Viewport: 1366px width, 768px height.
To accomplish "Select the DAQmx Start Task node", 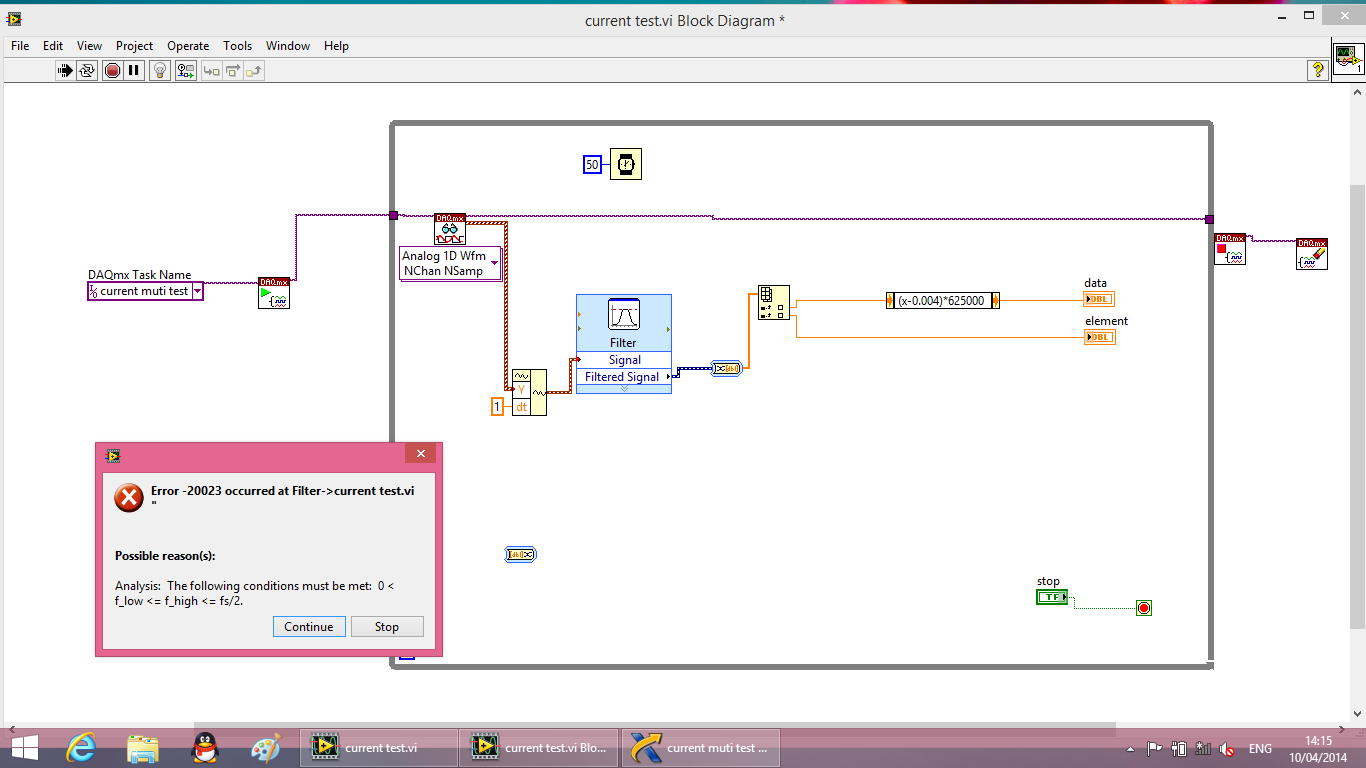I will click(x=274, y=292).
